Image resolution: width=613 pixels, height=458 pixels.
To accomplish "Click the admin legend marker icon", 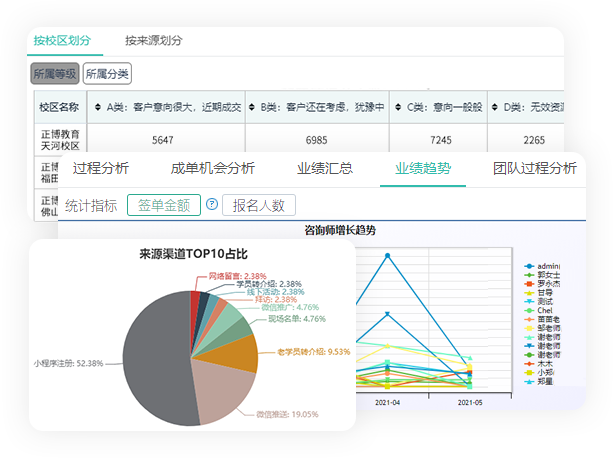I will coord(527,266).
